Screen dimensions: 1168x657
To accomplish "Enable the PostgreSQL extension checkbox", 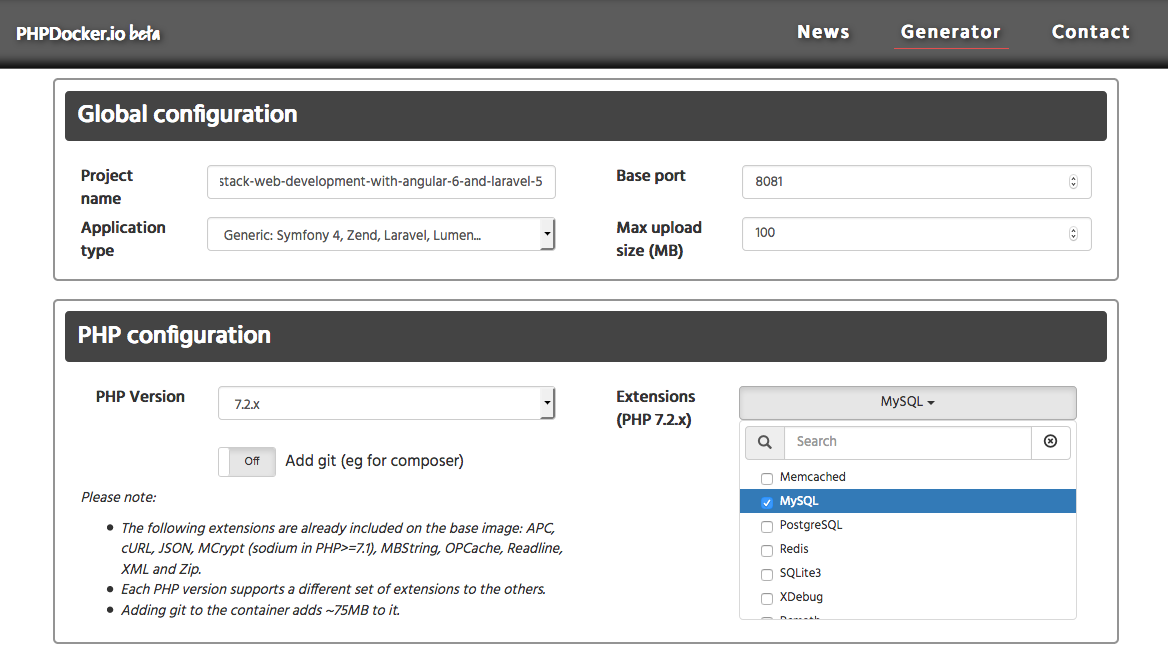I will tap(767, 526).
